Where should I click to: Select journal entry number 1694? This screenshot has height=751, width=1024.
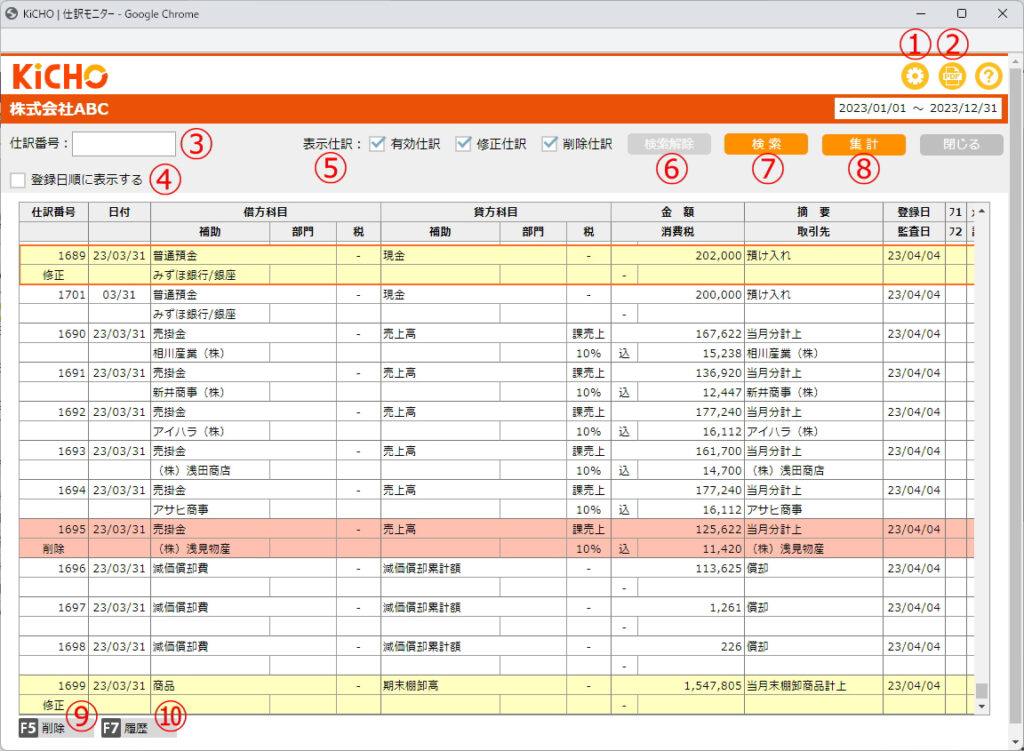(71, 490)
